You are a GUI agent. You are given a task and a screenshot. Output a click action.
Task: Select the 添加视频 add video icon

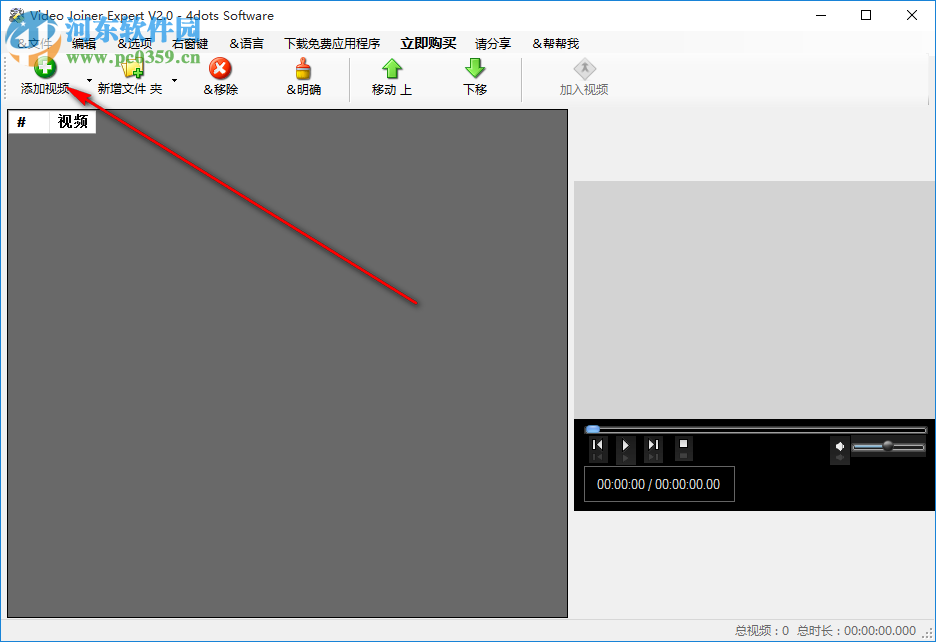(44, 68)
